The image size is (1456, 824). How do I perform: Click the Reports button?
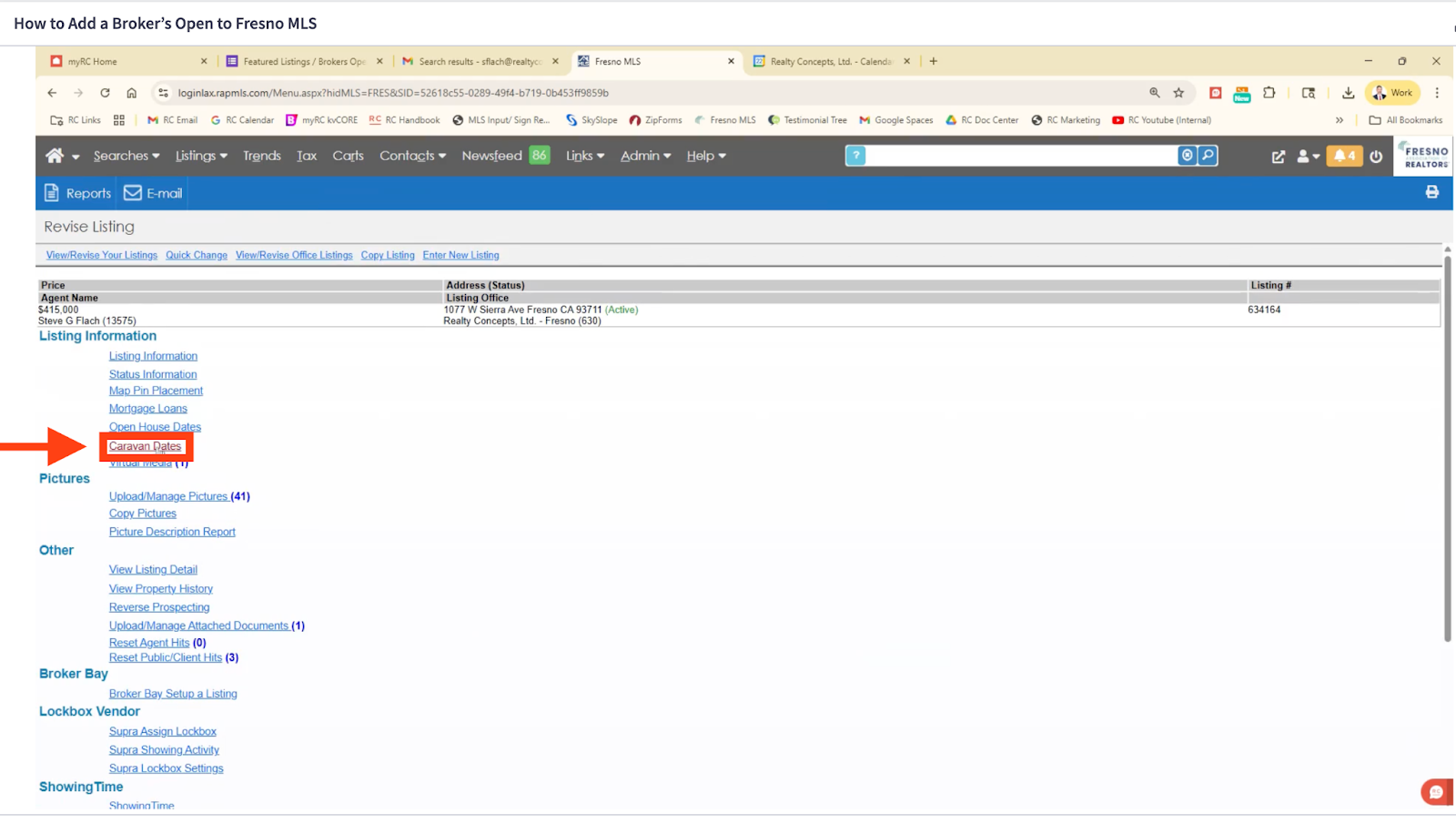coord(78,193)
